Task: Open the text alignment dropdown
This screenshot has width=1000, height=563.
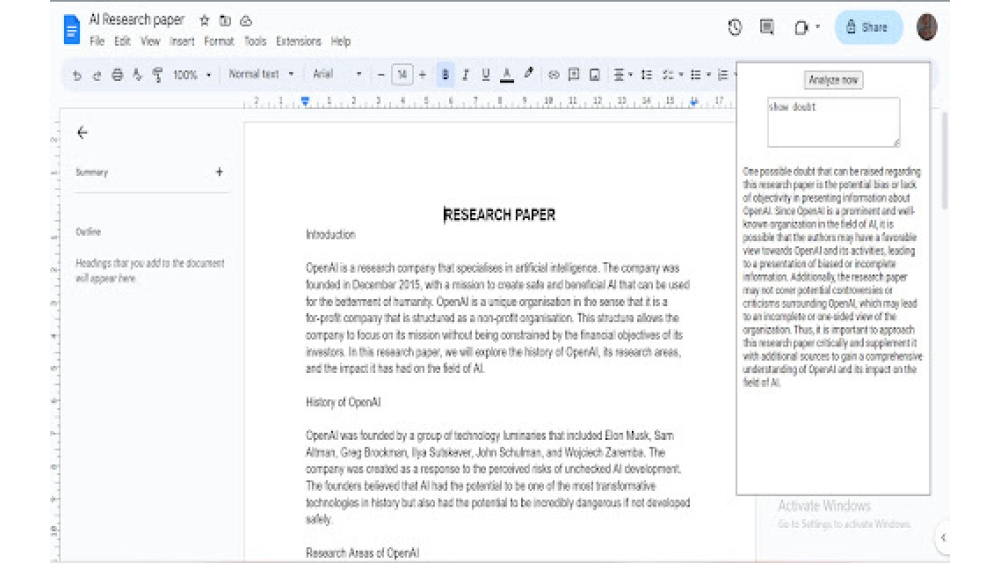Action: pos(622,75)
